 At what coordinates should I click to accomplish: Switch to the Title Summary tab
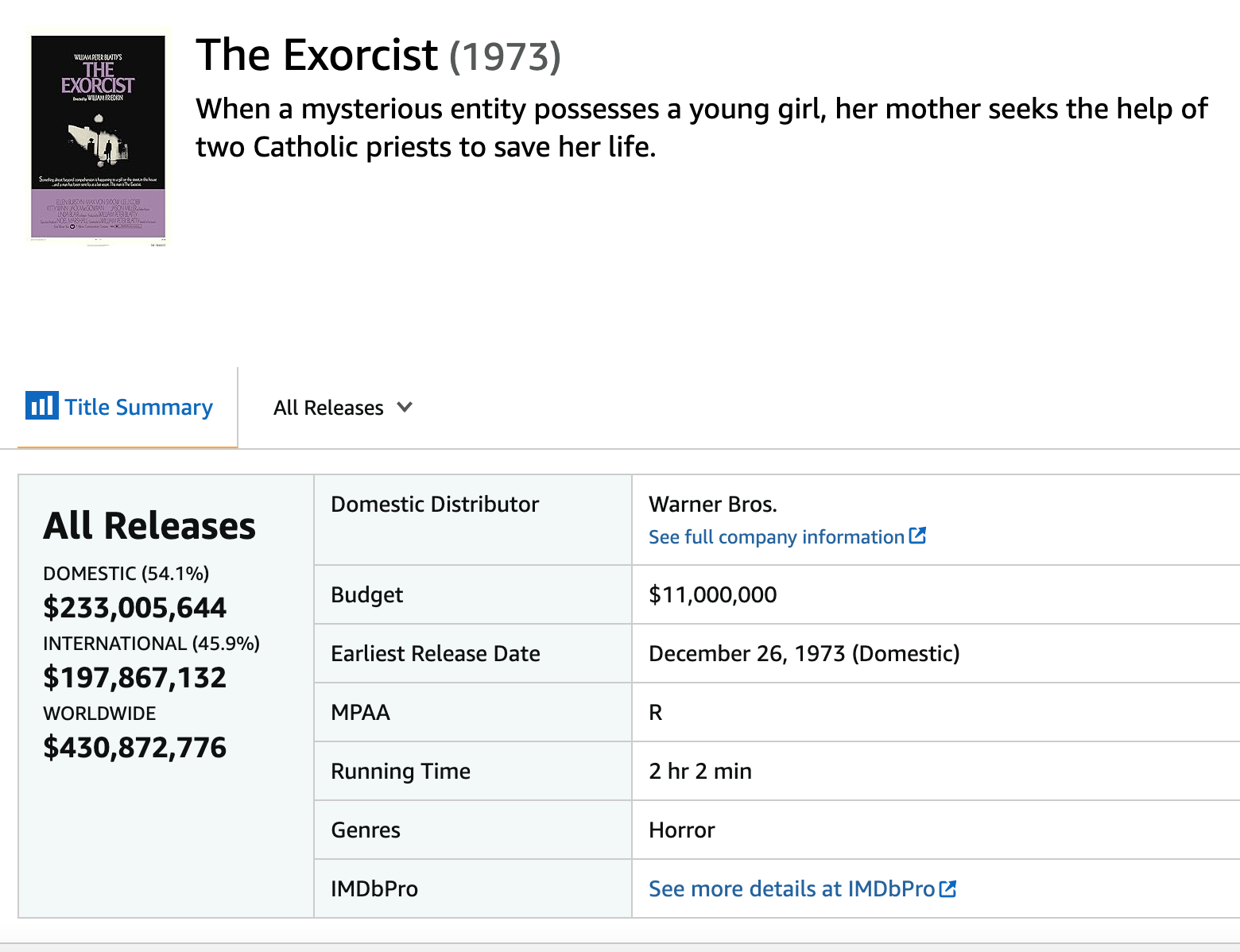[119, 407]
